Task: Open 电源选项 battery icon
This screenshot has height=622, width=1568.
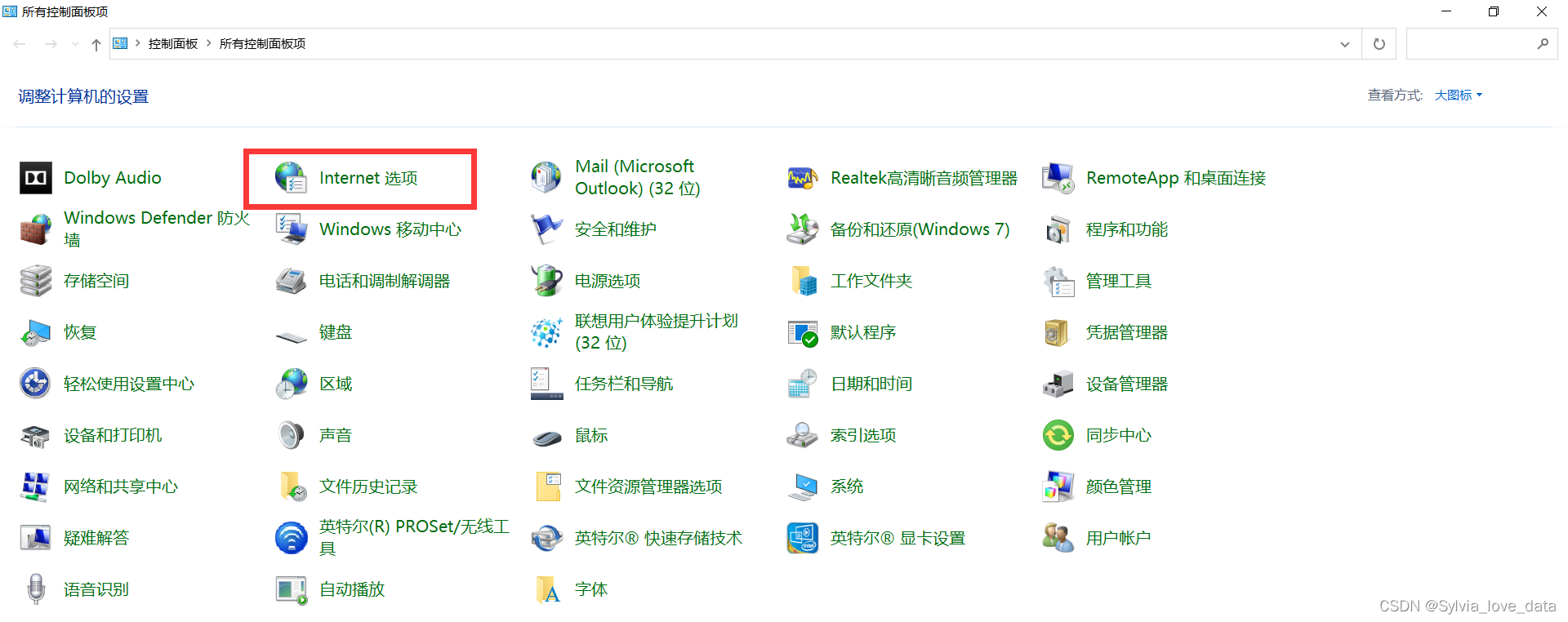Action: [546, 281]
